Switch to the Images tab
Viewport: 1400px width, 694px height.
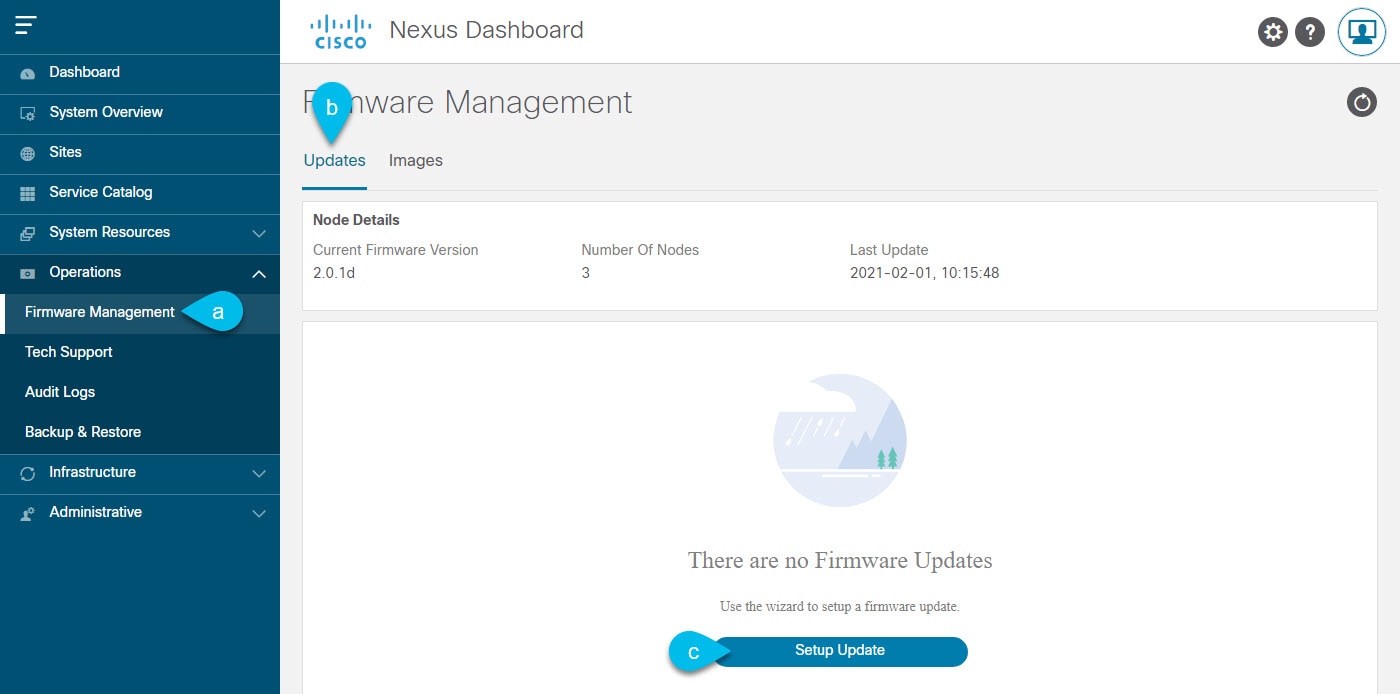coord(415,160)
